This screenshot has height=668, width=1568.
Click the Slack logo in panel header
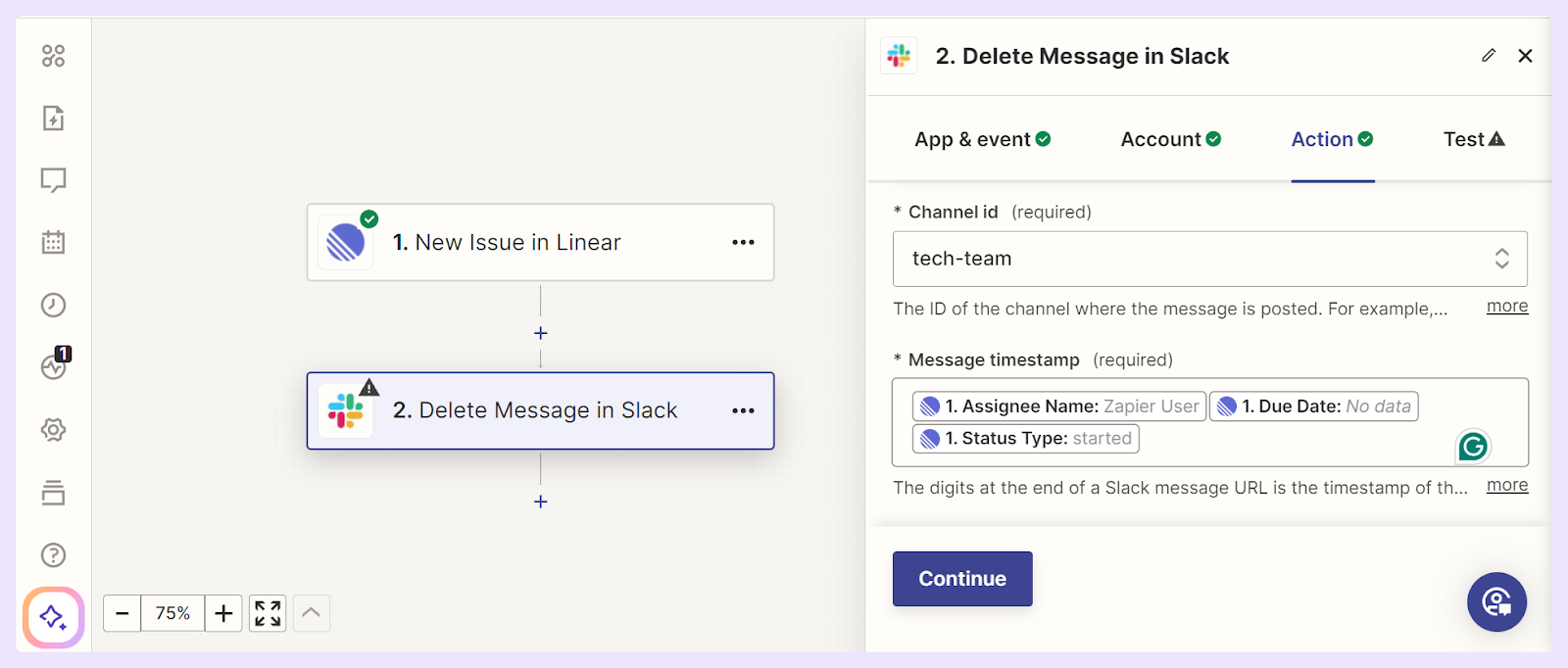tap(899, 56)
